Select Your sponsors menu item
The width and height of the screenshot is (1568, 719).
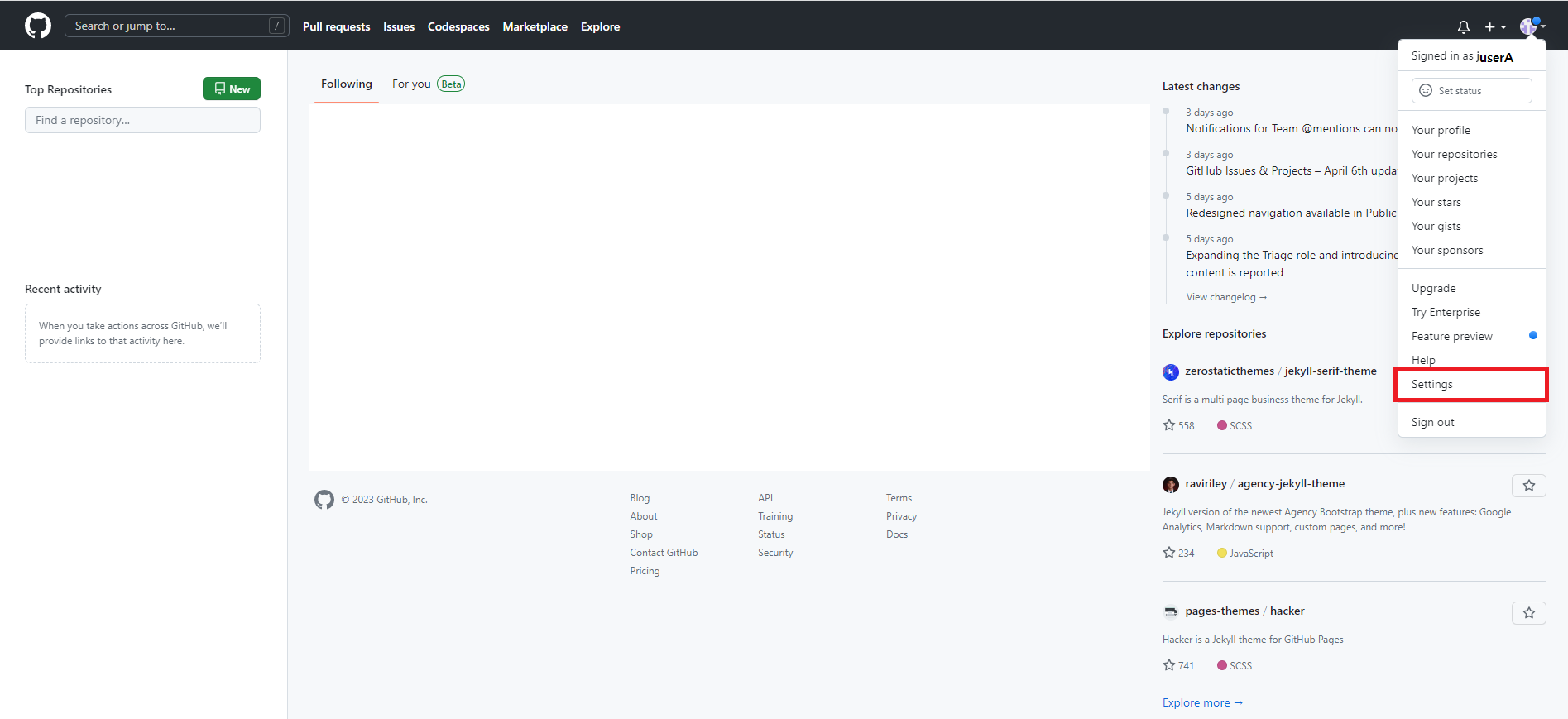tap(1471, 250)
